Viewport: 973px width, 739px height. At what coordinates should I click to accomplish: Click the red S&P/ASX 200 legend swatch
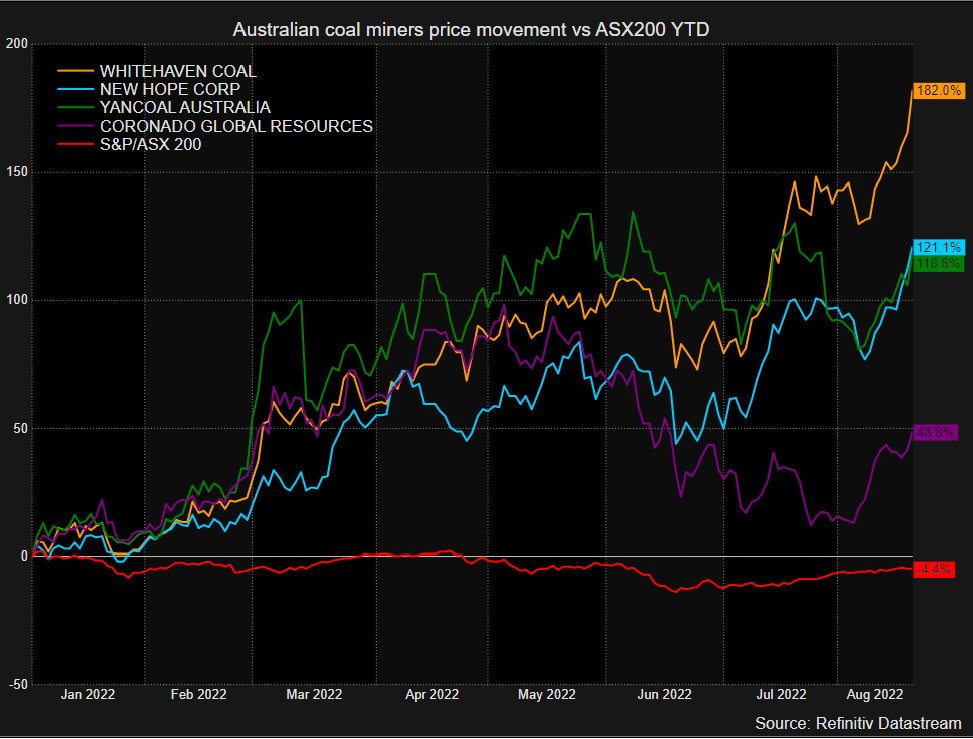pos(73,144)
